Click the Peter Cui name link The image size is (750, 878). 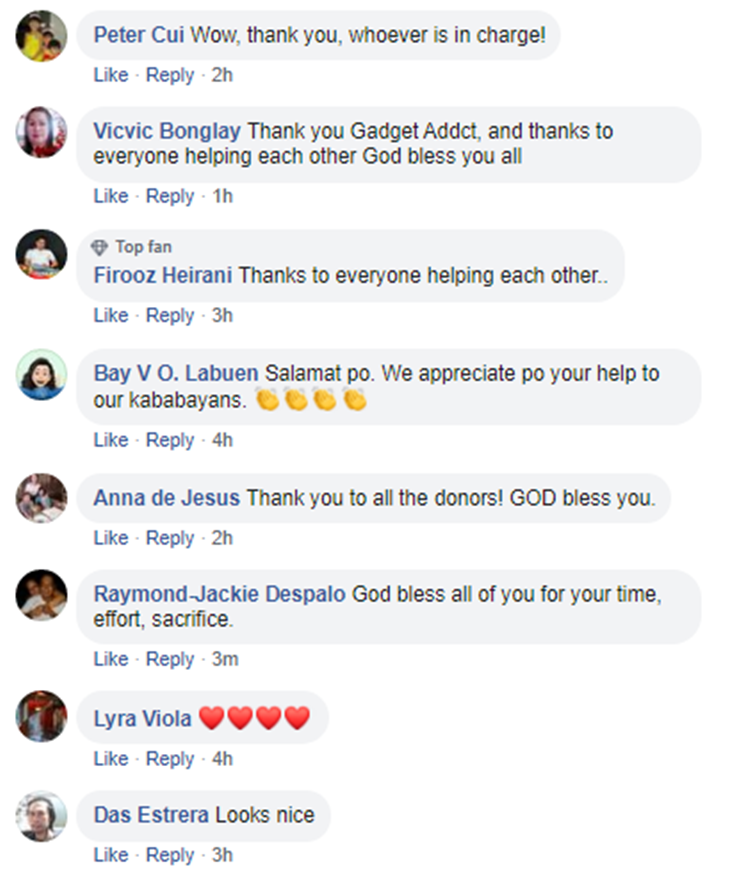[131, 35]
